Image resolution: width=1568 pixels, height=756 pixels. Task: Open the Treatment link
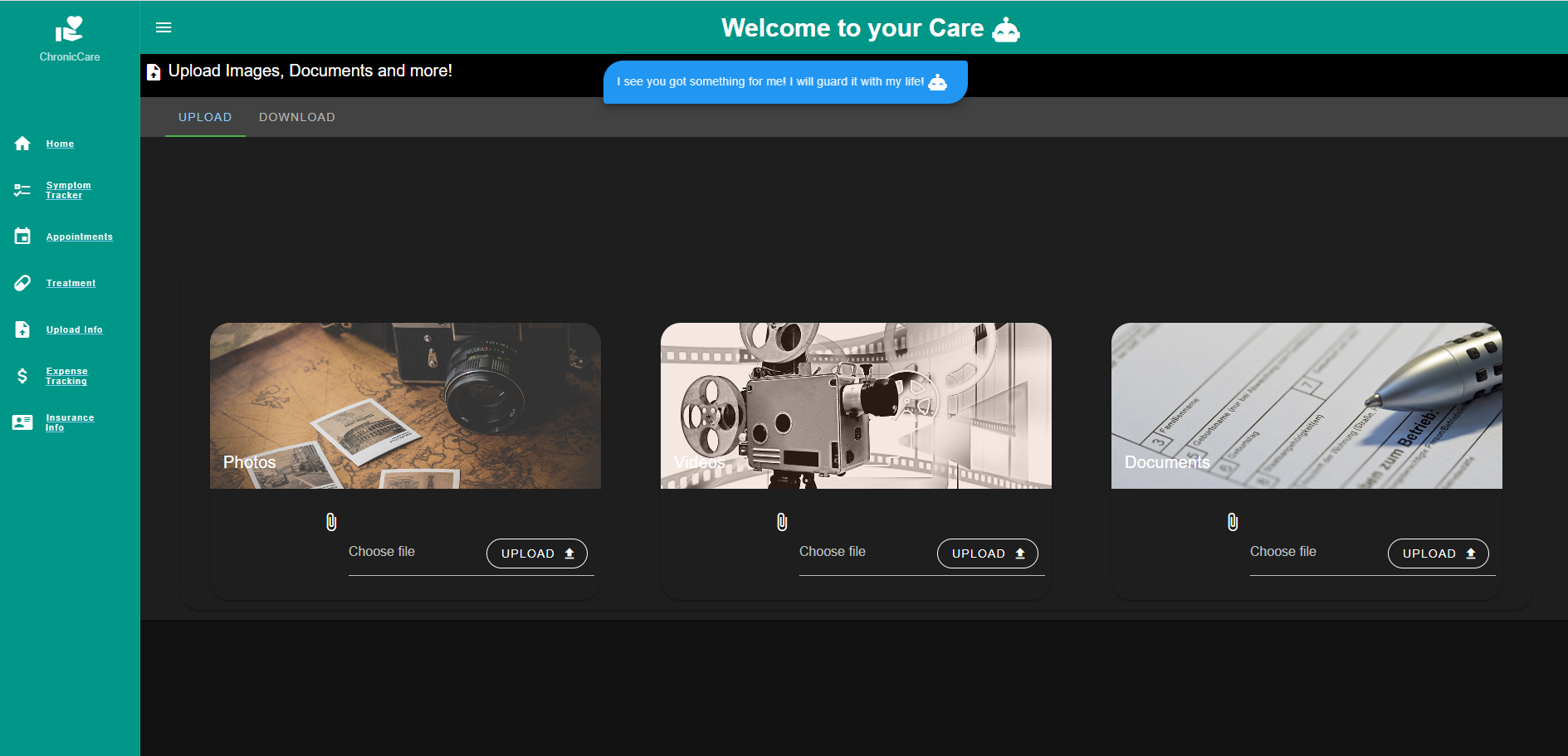(x=71, y=283)
